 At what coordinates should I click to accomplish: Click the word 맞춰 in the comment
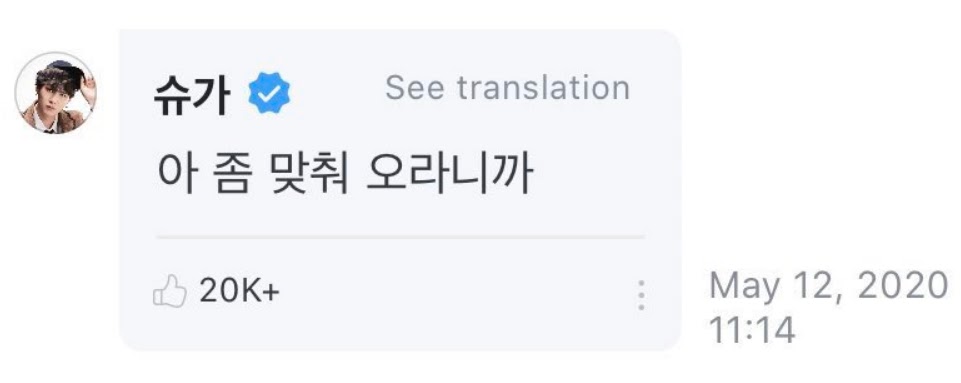tap(308, 175)
